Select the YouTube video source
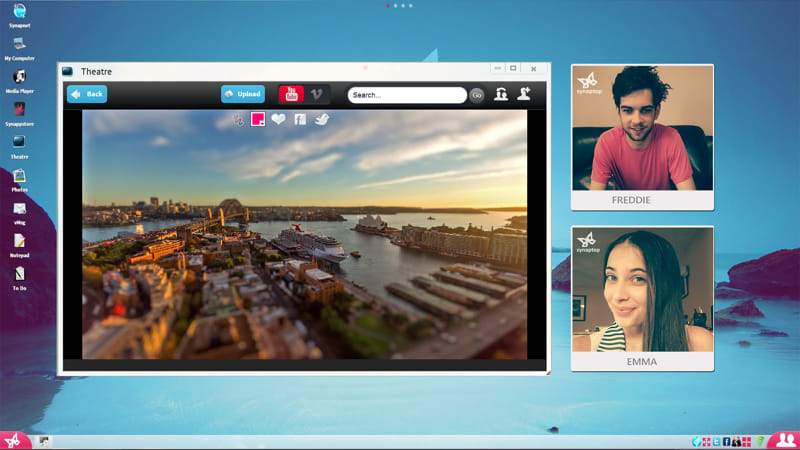 291,94
